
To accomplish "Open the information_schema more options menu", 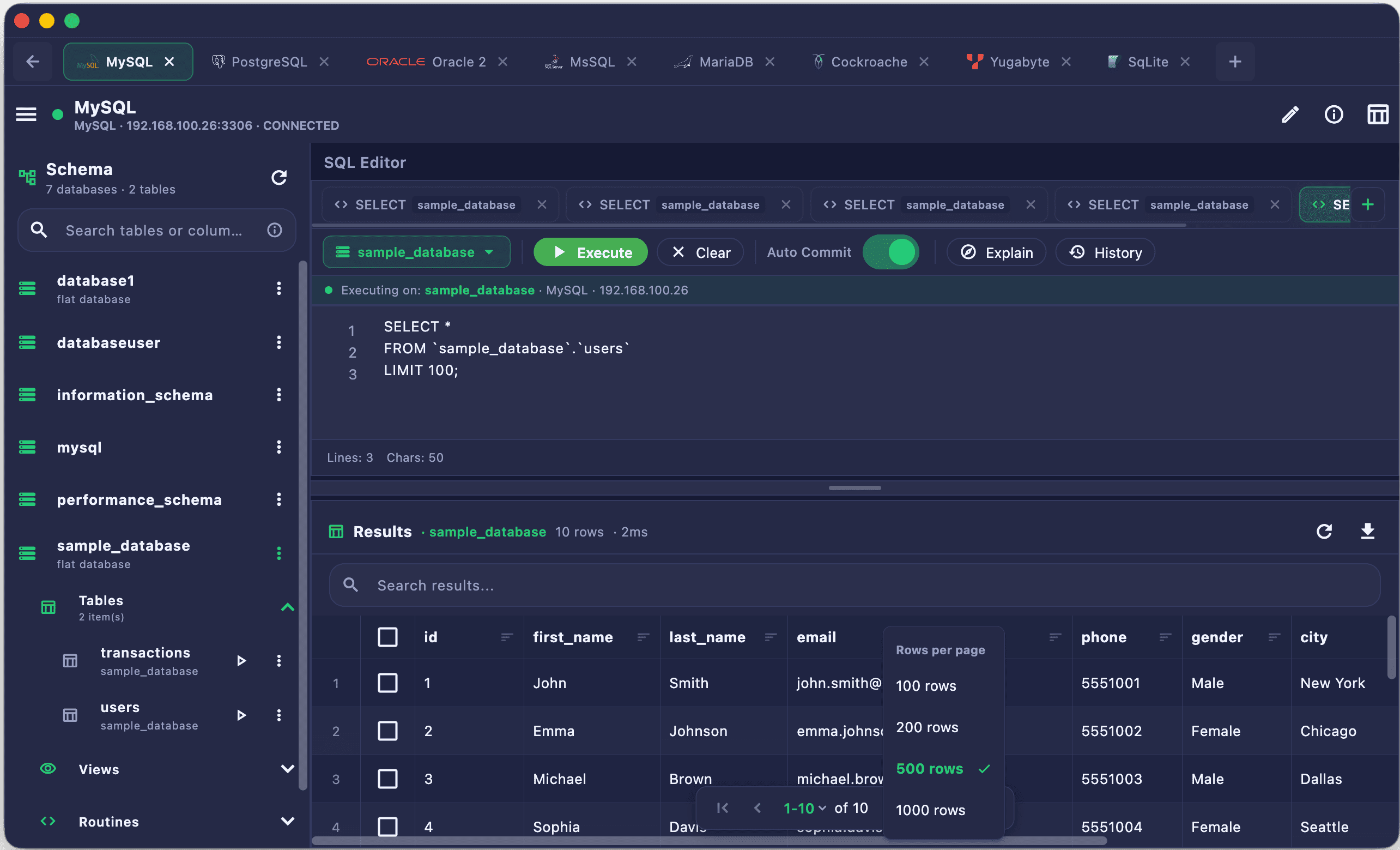I will click(279, 395).
